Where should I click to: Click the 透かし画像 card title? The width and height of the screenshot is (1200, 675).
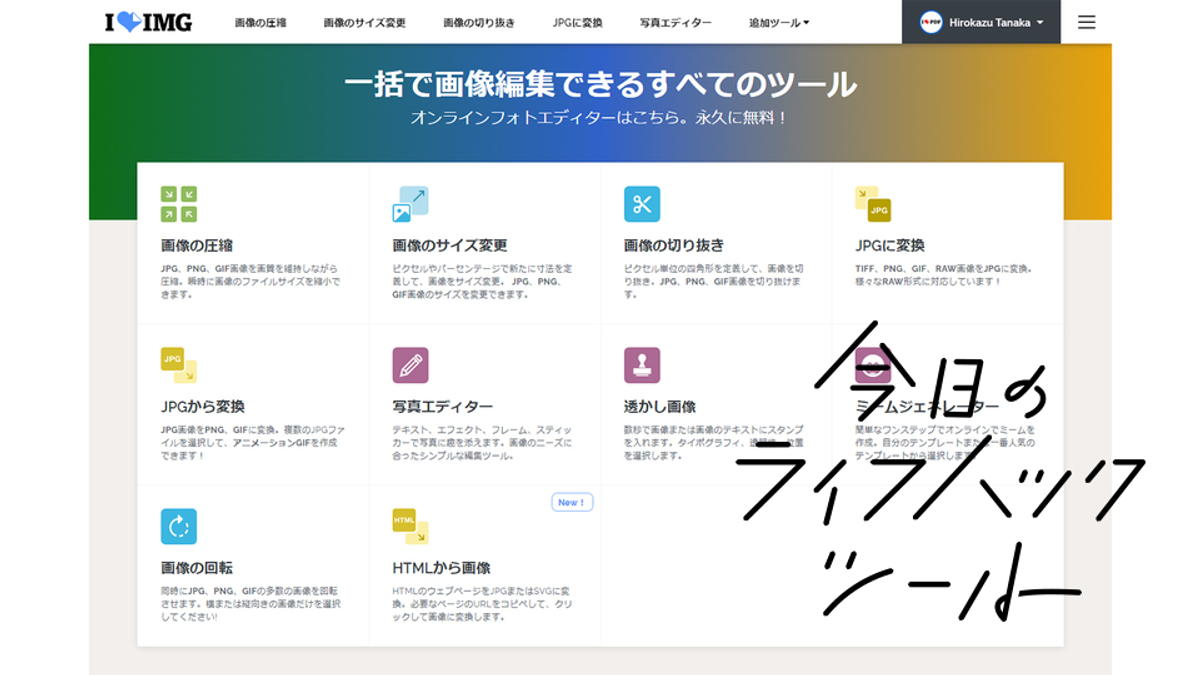[659, 407]
